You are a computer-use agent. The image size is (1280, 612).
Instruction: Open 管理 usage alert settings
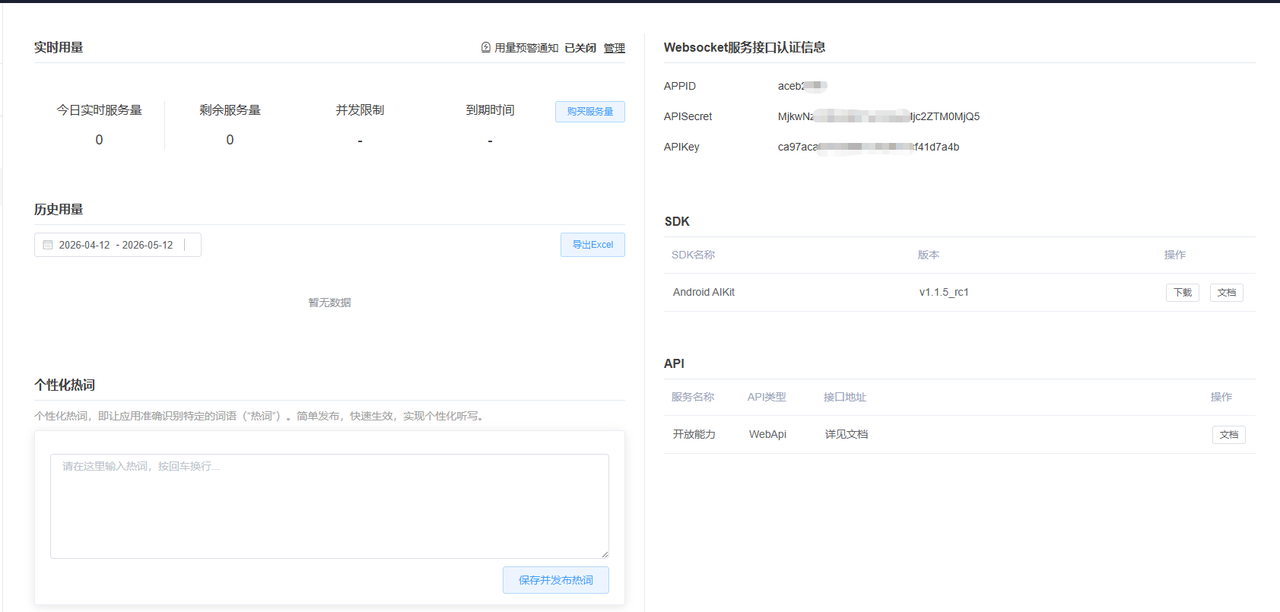tap(614, 48)
